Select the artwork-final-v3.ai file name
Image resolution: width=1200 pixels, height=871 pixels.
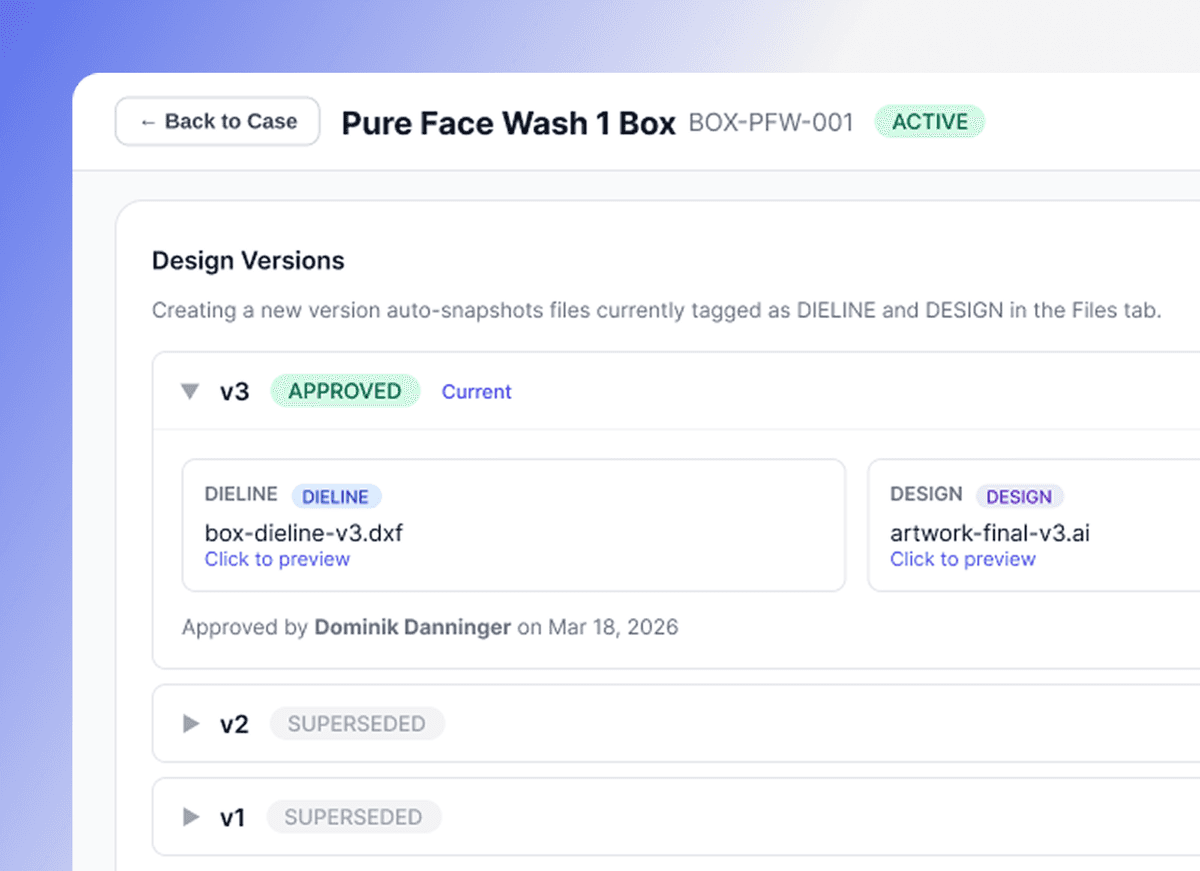coord(989,533)
